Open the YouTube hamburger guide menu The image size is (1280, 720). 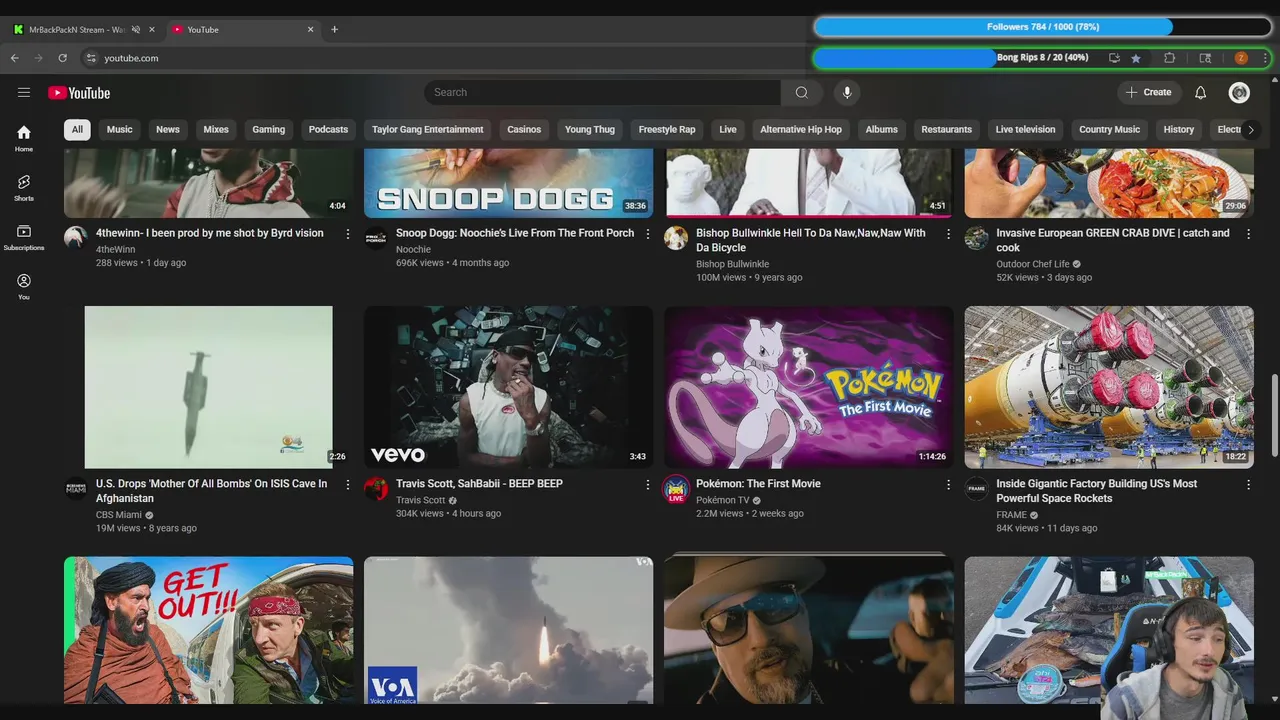coord(24,92)
